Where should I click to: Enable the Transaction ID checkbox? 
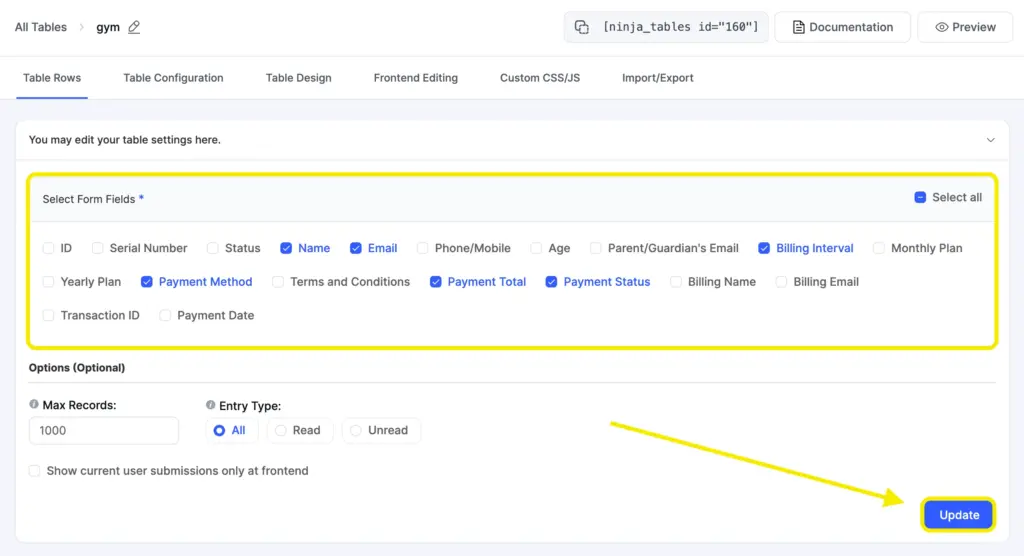click(x=48, y=316)
